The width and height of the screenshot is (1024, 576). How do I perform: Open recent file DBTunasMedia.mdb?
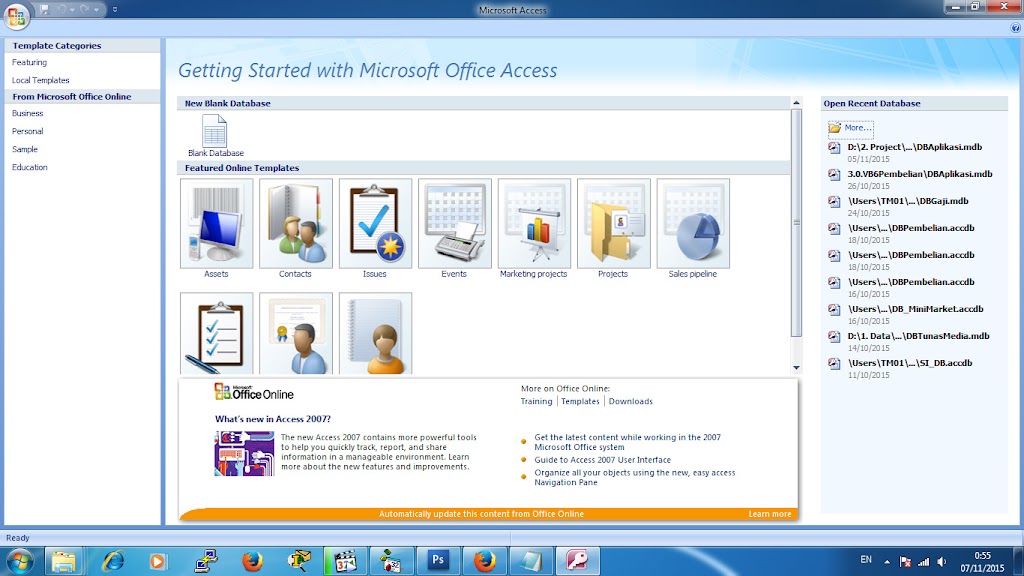[918, 336]
